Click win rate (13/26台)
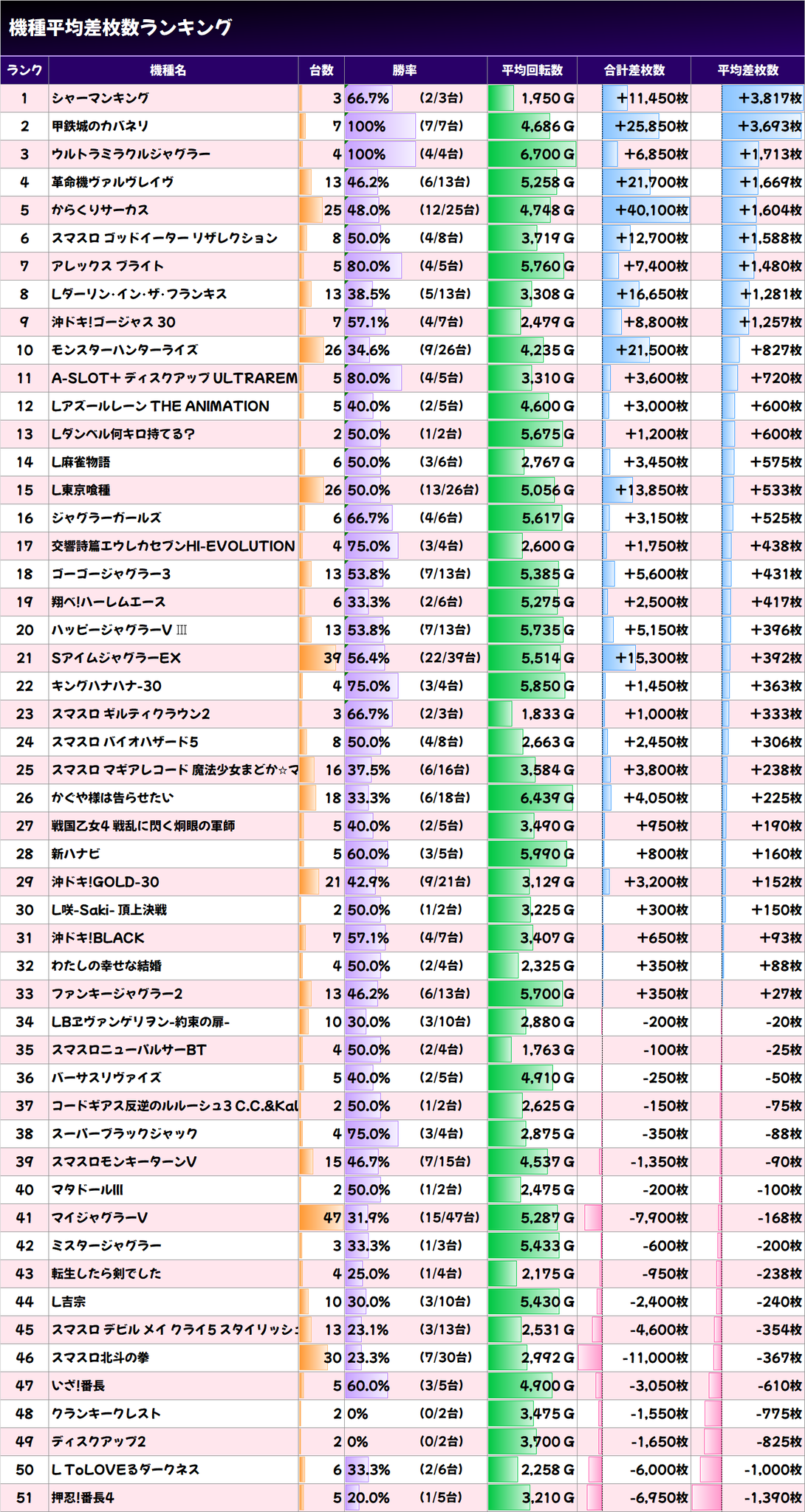805x1512 pixels. [x=449, y=490]
